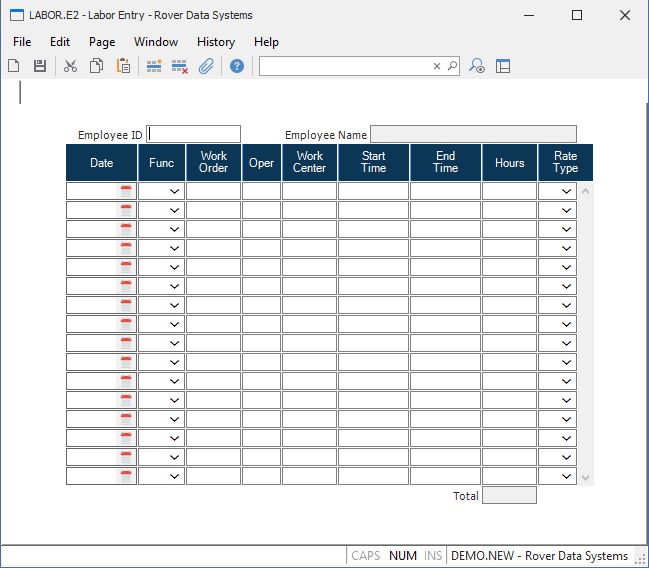Viewport: 649px width, 568px height.
Task: Click the Employee ID input field
Action: pos(194,134)
